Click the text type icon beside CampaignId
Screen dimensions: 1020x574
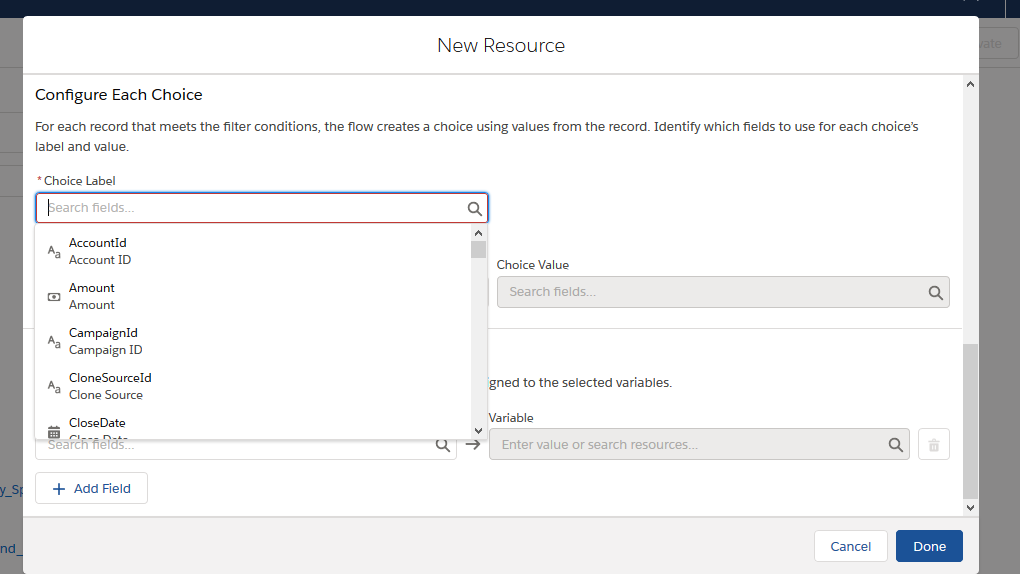54,342
